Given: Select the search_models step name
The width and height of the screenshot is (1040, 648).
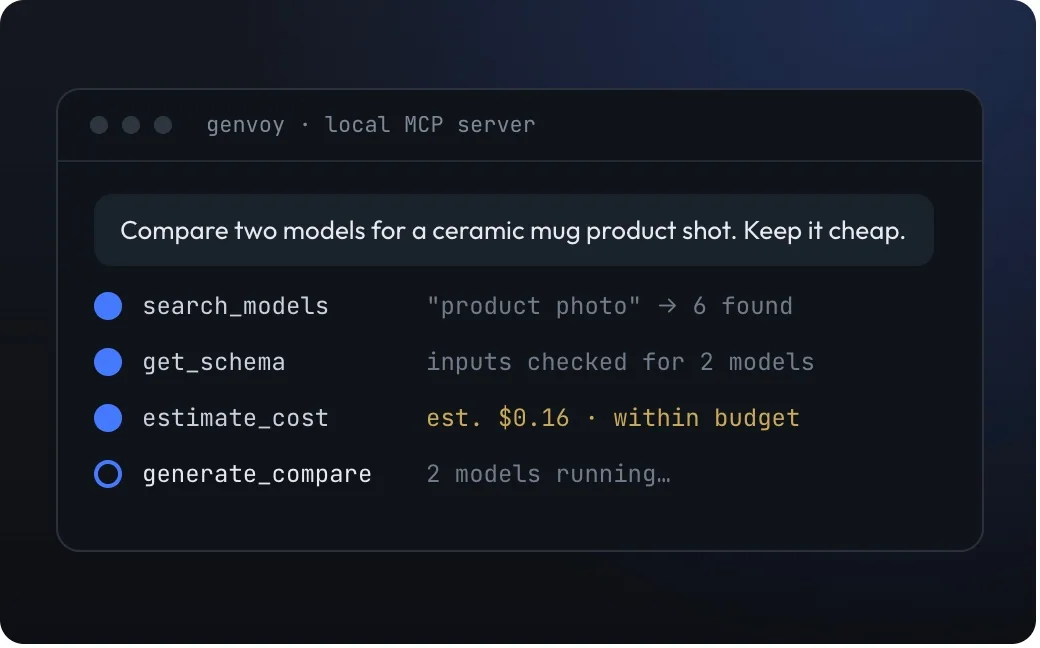Looking at the screenshot, I should click(235, 306).
